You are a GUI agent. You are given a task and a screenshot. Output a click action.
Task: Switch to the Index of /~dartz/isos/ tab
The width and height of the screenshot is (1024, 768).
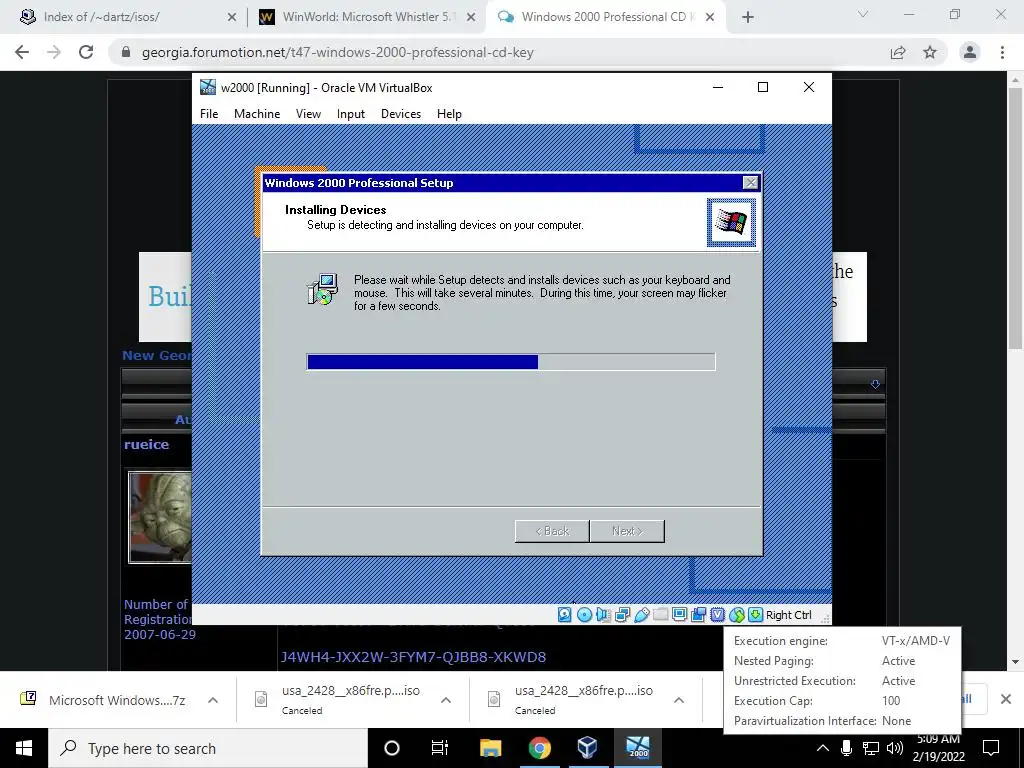(129, 17)
